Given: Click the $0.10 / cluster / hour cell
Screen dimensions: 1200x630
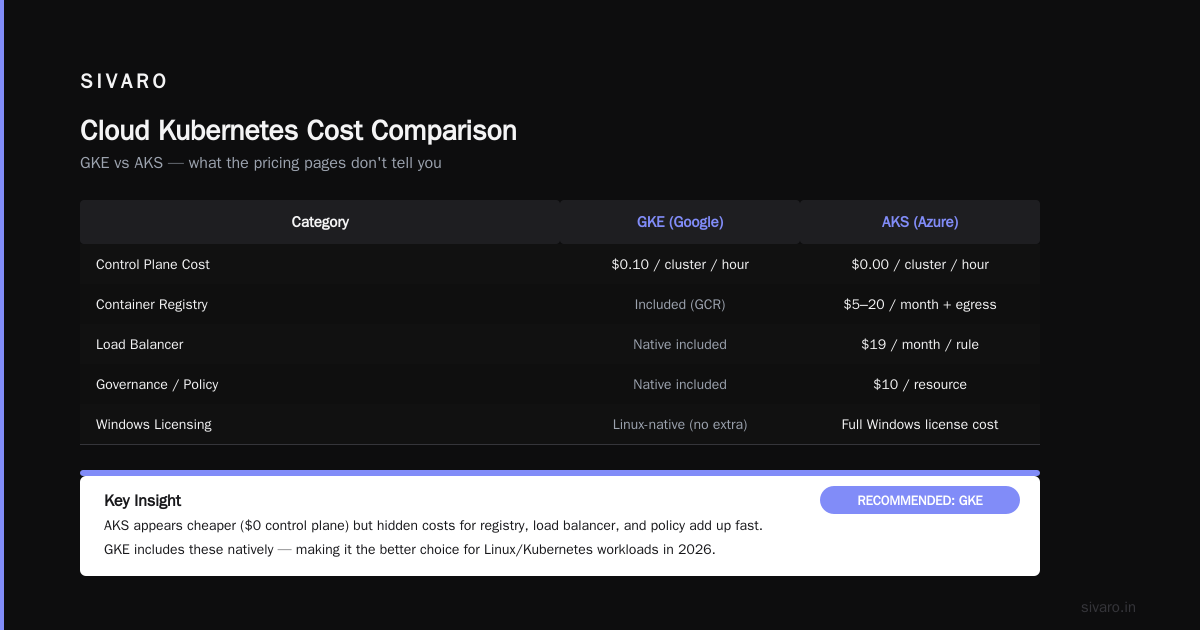Looking at the screenshot, I should (x=680, y=264).
